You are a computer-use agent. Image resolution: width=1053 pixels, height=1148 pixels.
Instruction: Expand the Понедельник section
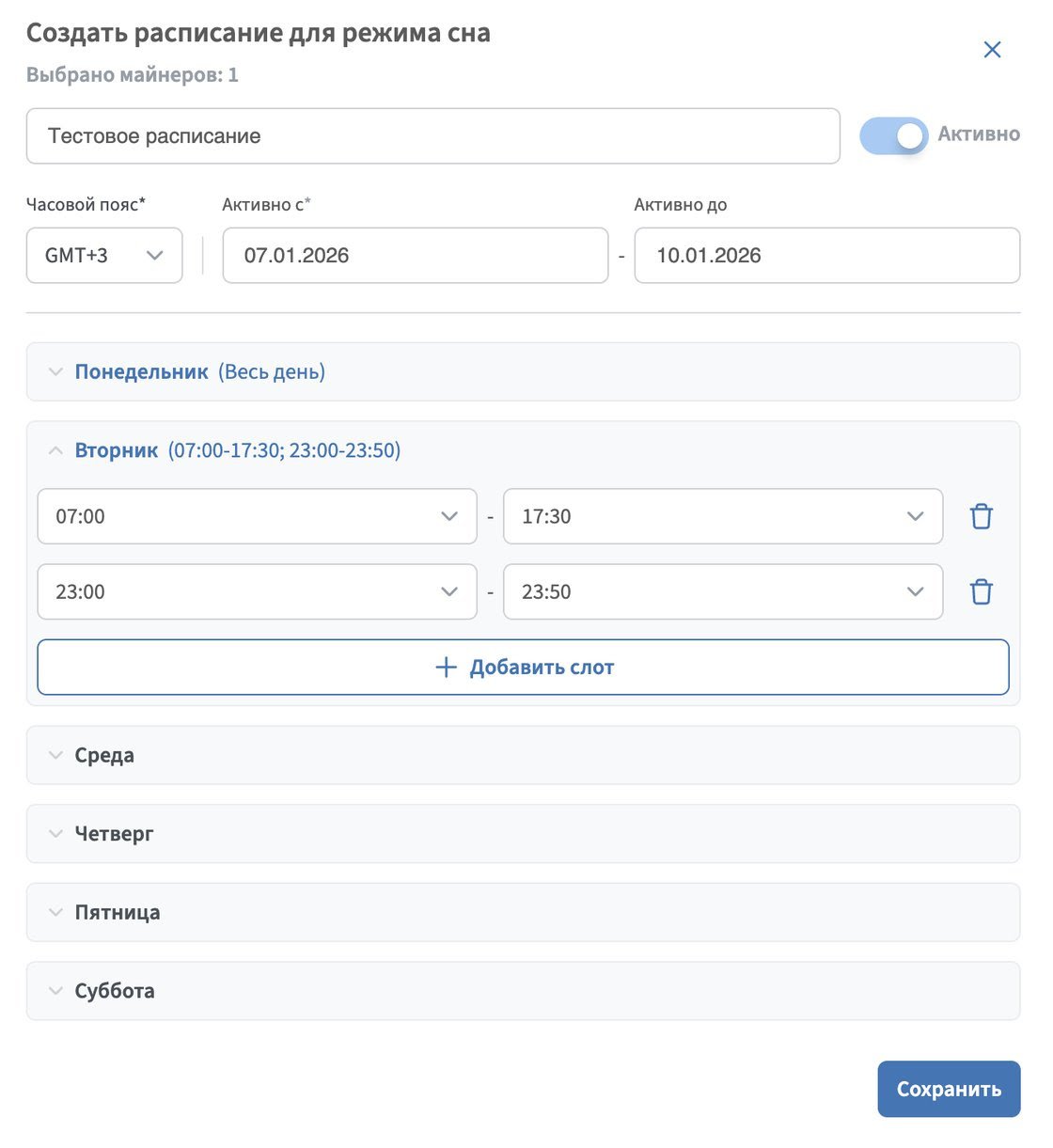141,372
